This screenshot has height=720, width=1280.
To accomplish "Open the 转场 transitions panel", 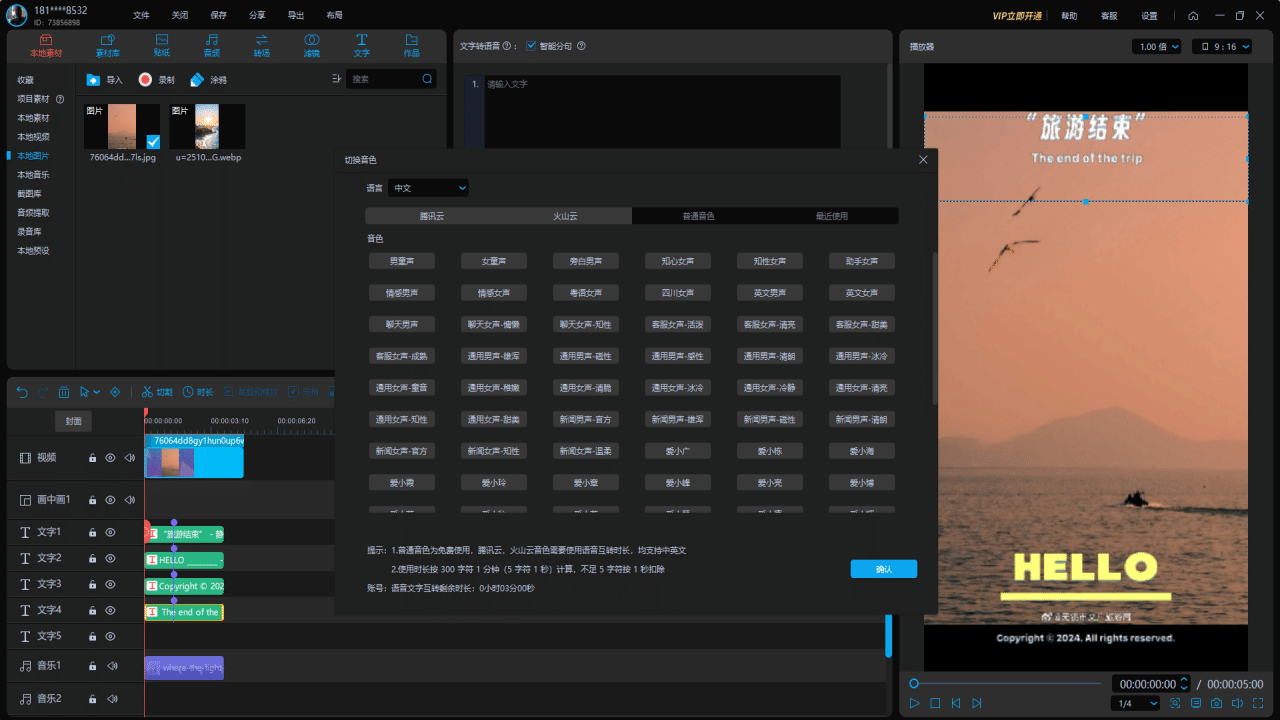I will click(x=261, y=45).
